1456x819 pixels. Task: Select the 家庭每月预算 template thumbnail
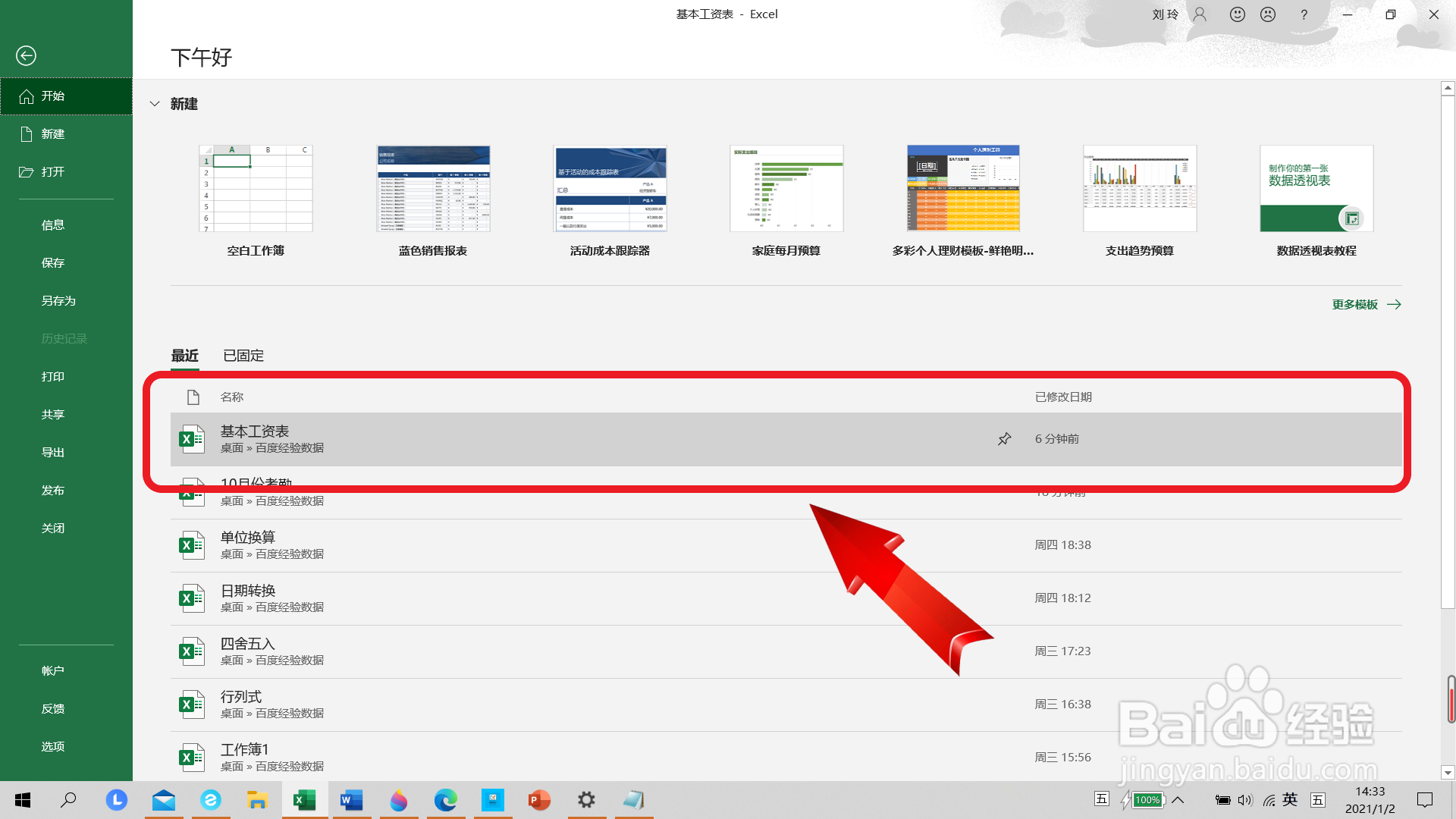click(786, 189)
